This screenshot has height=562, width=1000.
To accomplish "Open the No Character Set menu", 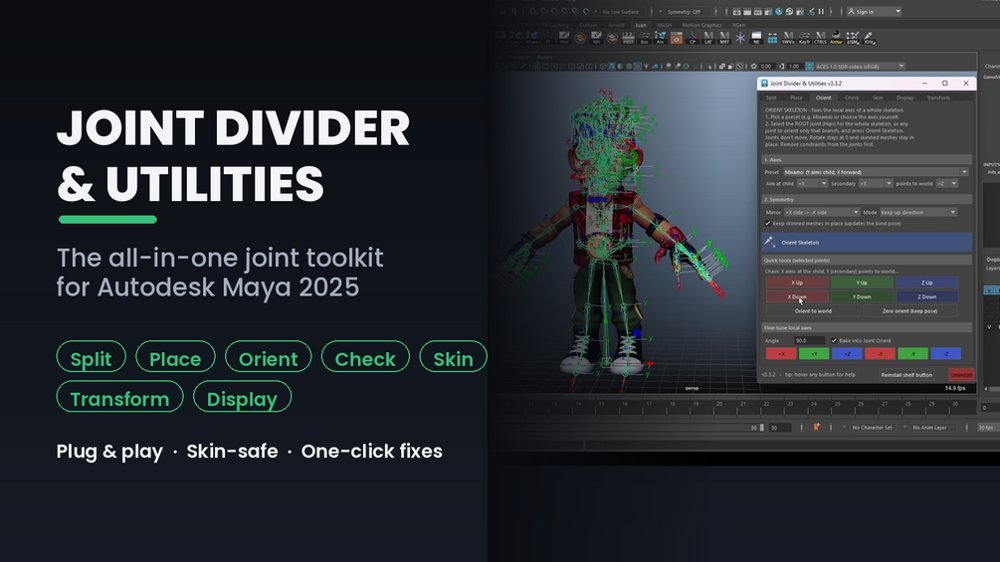I will [x=872, y=427].
